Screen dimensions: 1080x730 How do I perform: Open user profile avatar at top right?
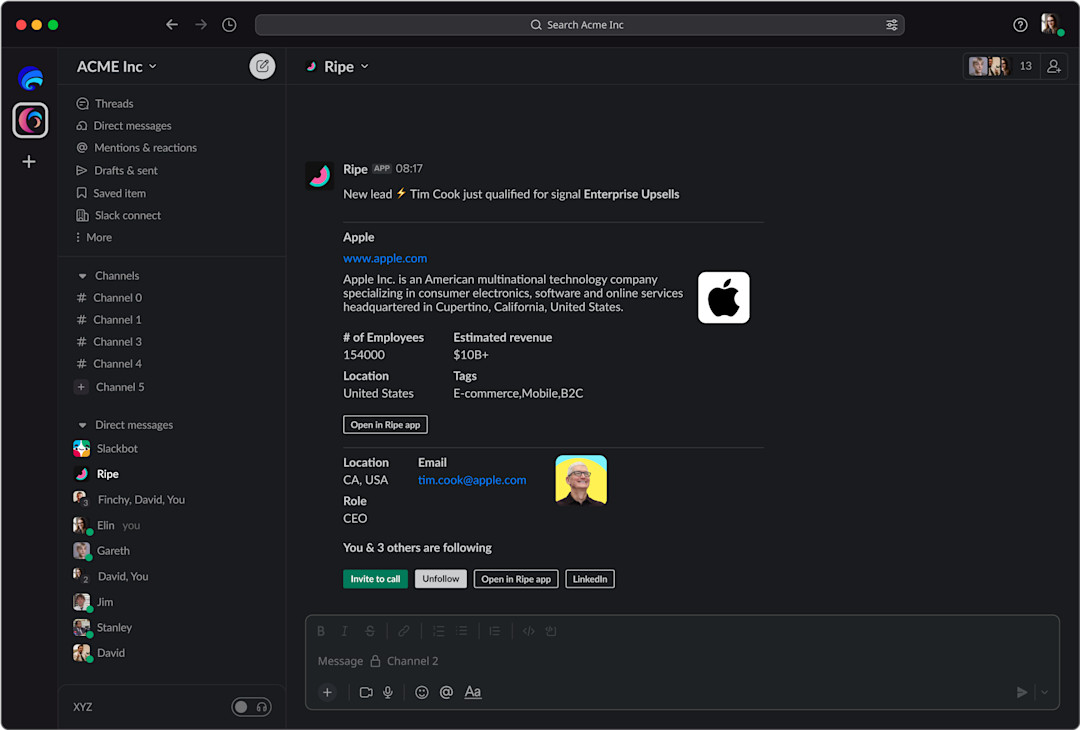tap(1051, 24)
